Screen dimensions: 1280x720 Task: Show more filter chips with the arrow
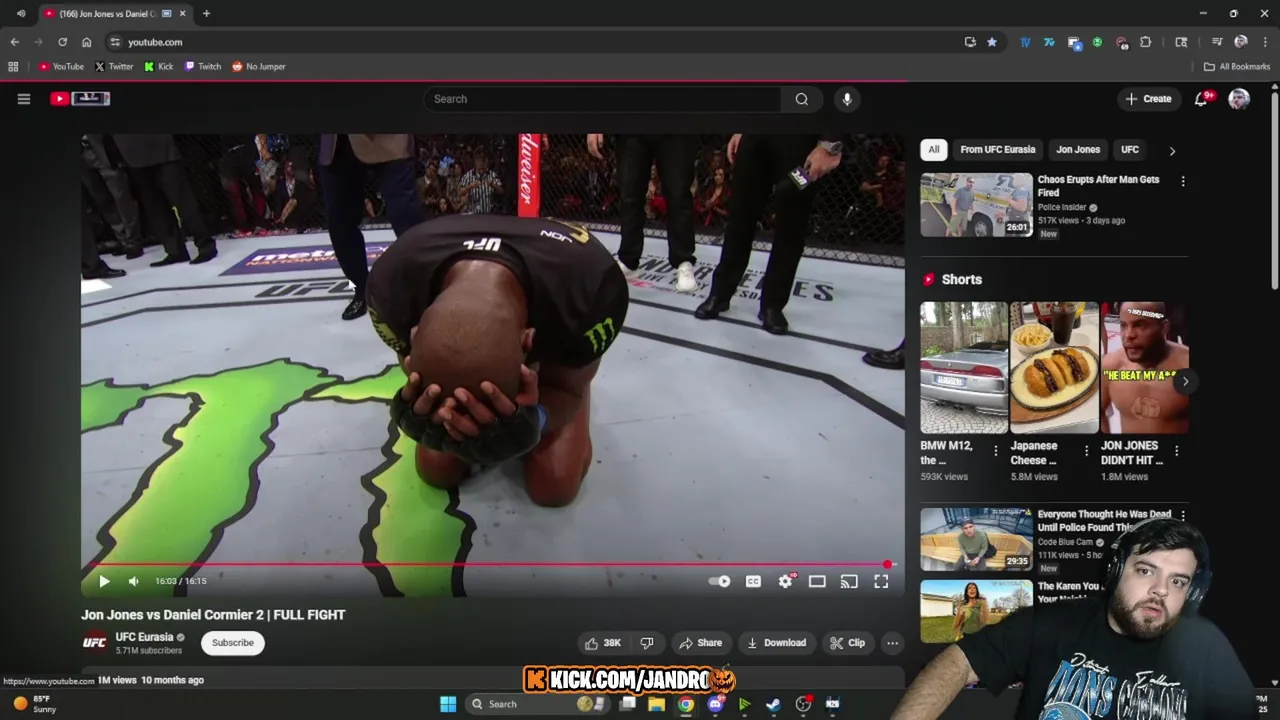pos(1172,150)
